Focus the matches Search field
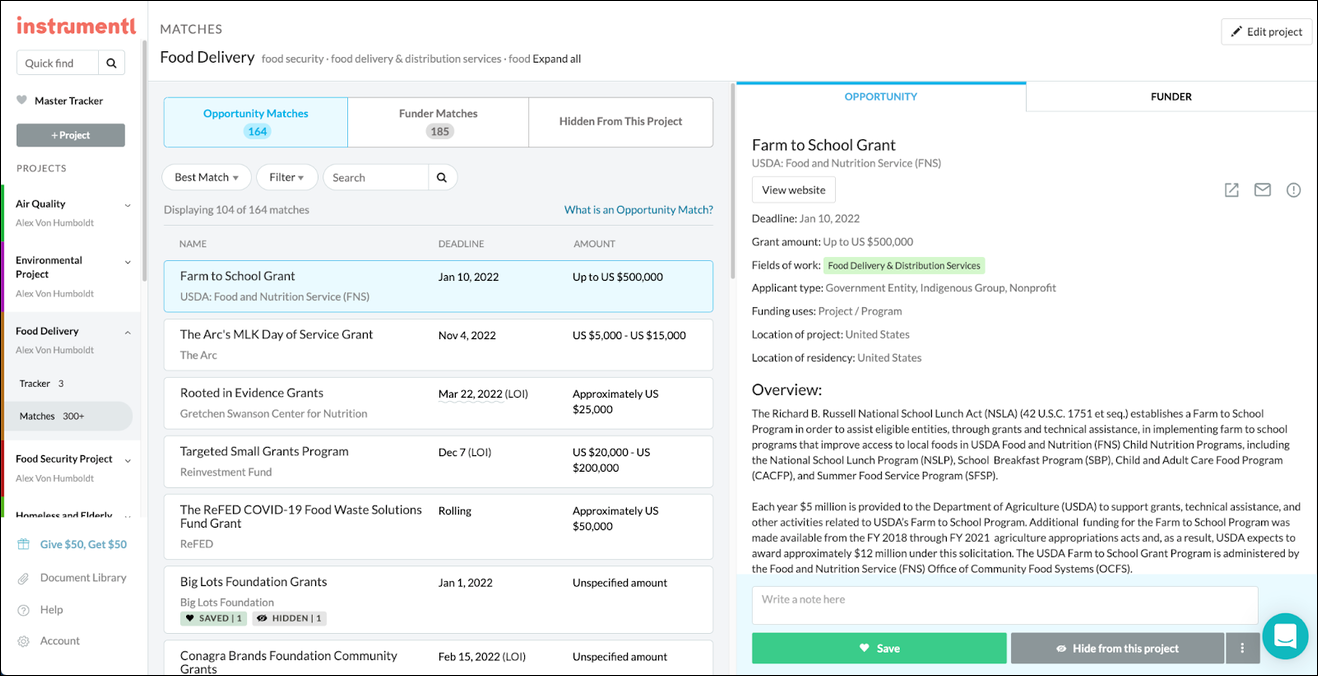Viewport: 1318px width, 676px height. (376, 177)
